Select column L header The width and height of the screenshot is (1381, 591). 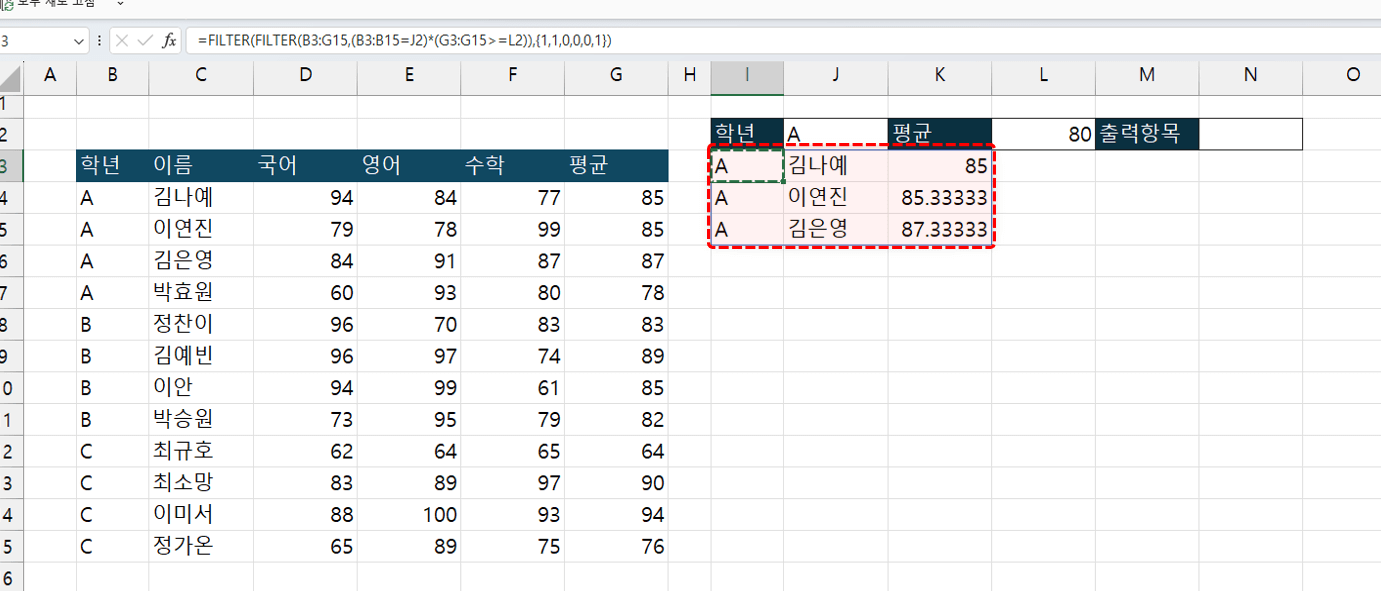pos(1044,75)
